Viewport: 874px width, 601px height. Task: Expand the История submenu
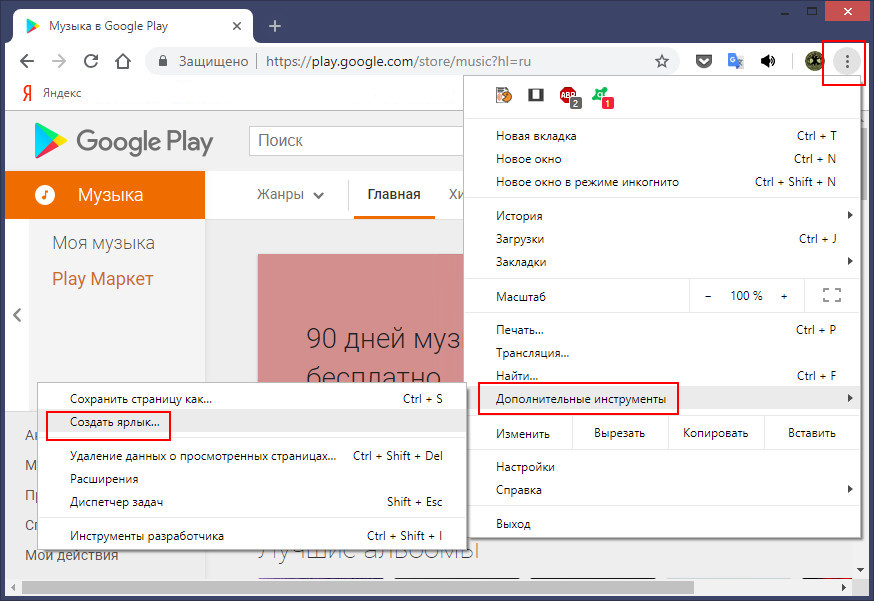(x=662, y=216)
